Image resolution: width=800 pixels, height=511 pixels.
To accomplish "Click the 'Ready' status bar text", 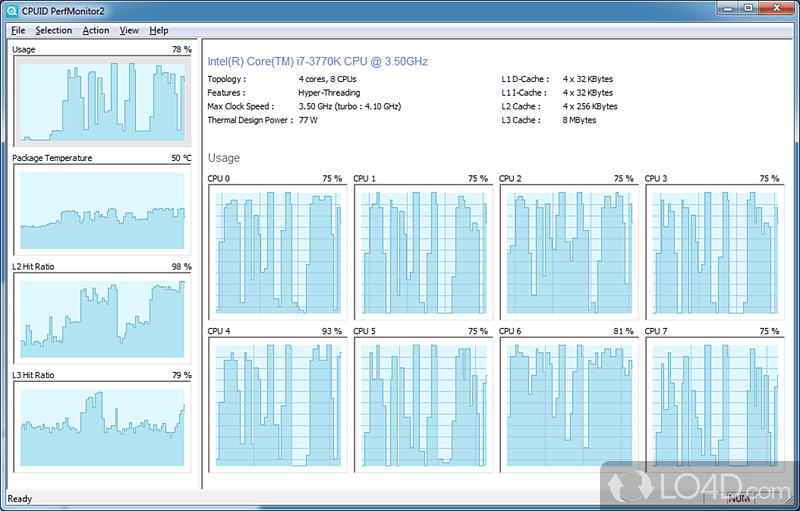I will coord(19,499).
